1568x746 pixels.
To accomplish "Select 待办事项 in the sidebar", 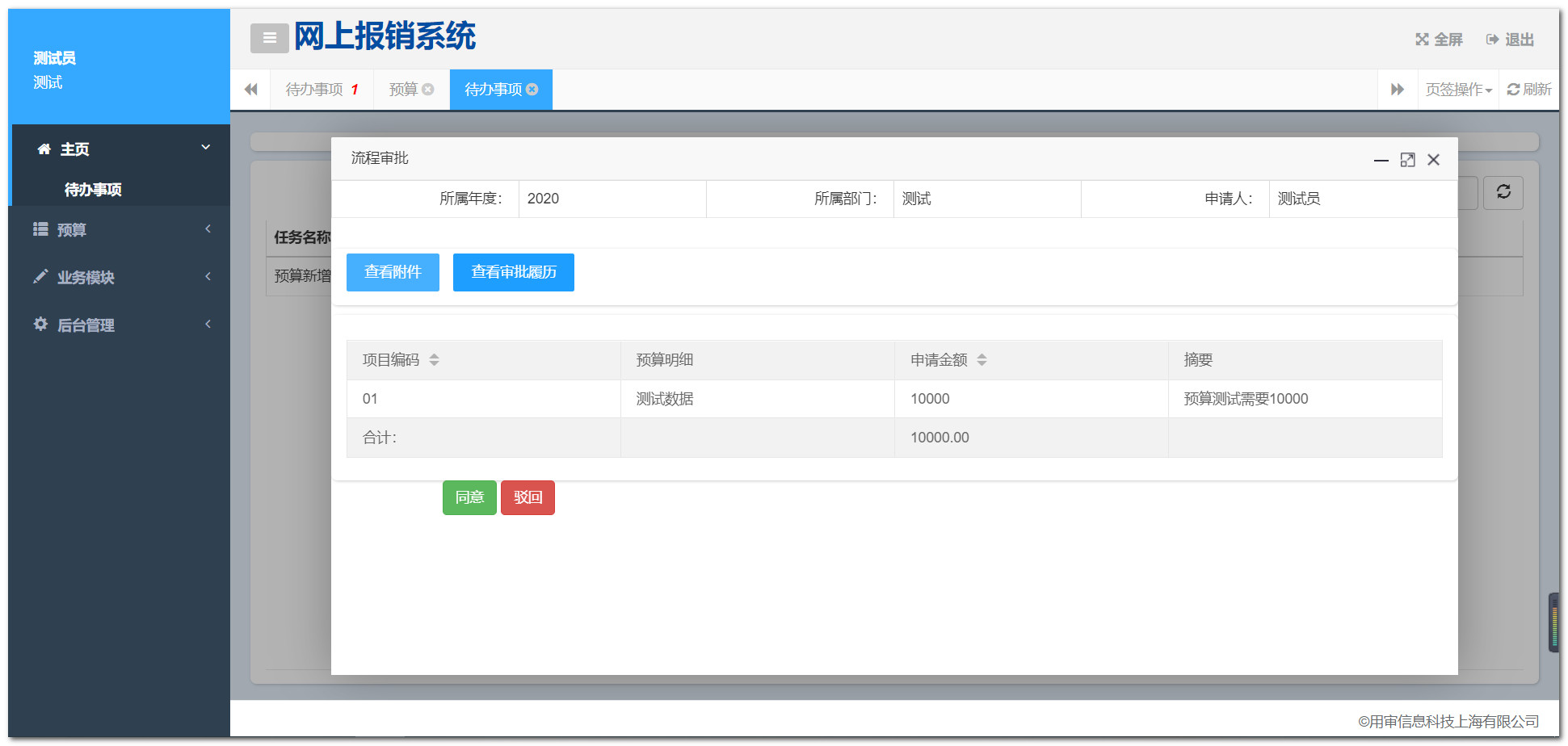I will click(93, 190).
